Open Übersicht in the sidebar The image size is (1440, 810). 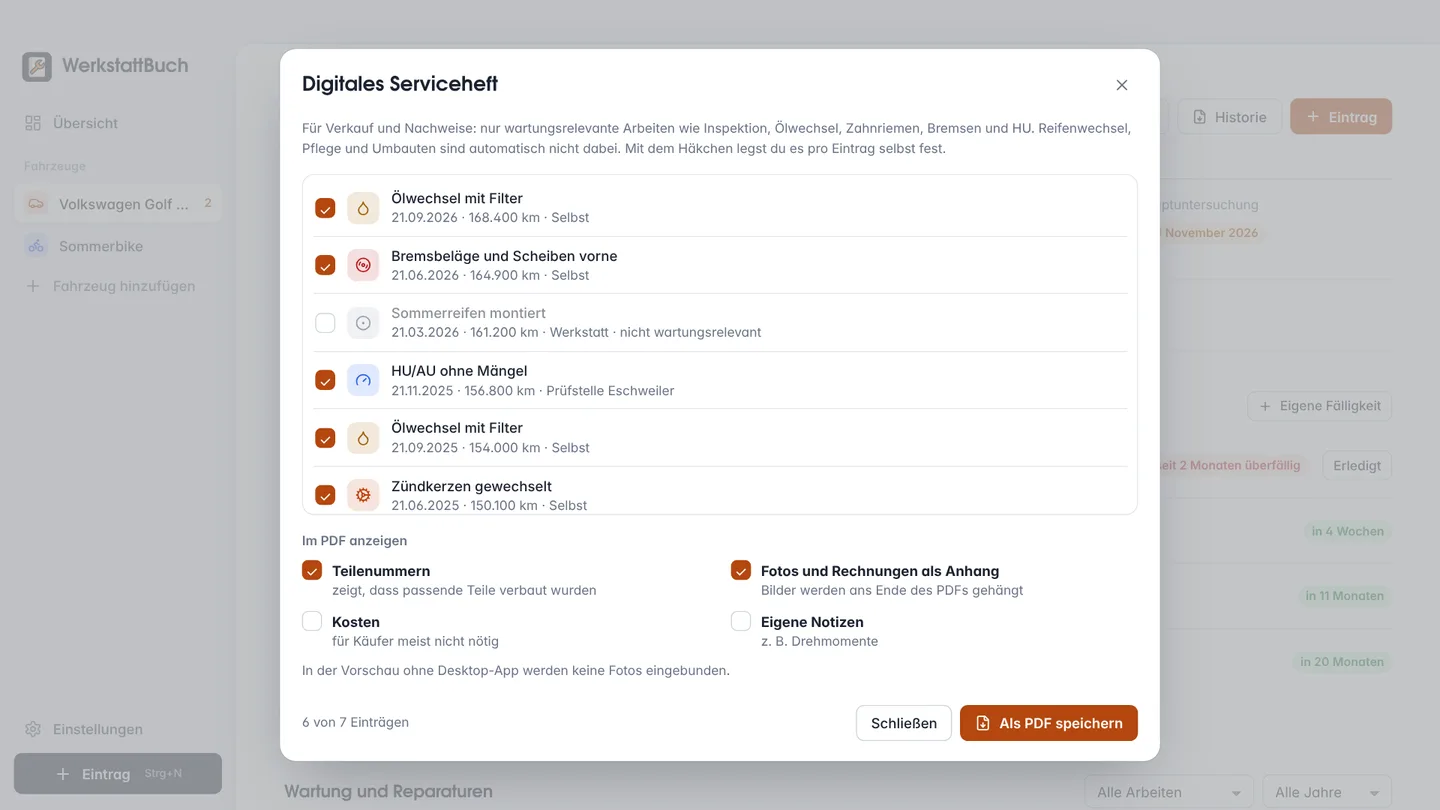[x=118, y=123]
